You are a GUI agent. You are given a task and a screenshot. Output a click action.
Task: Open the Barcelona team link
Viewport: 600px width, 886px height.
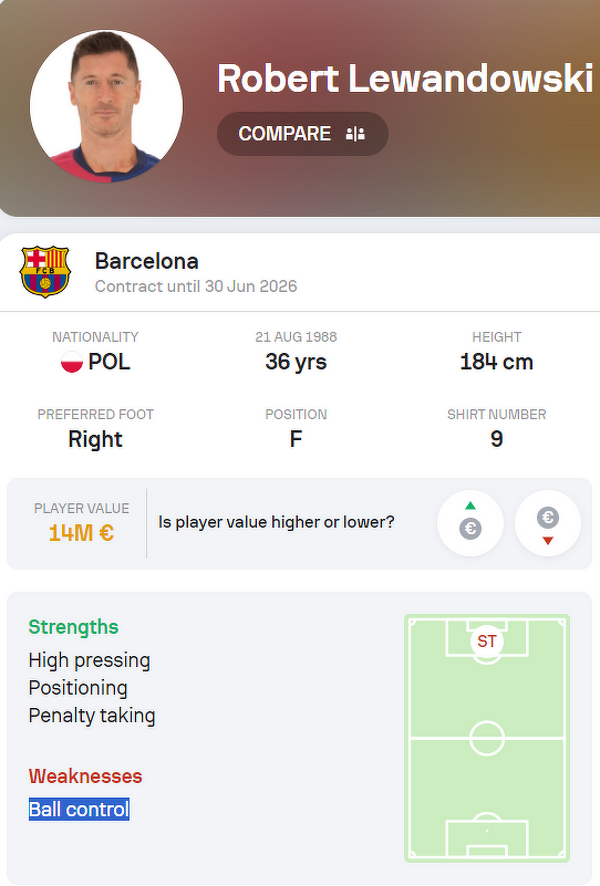147,261
